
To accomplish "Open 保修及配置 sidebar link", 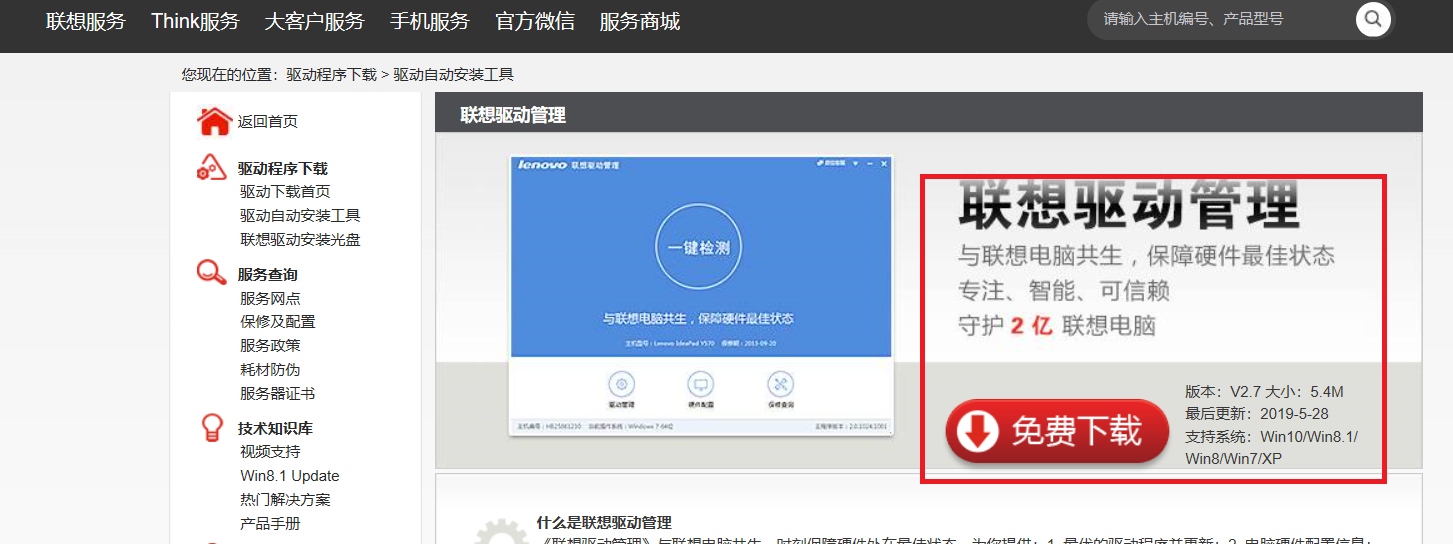I will point(278,322).
